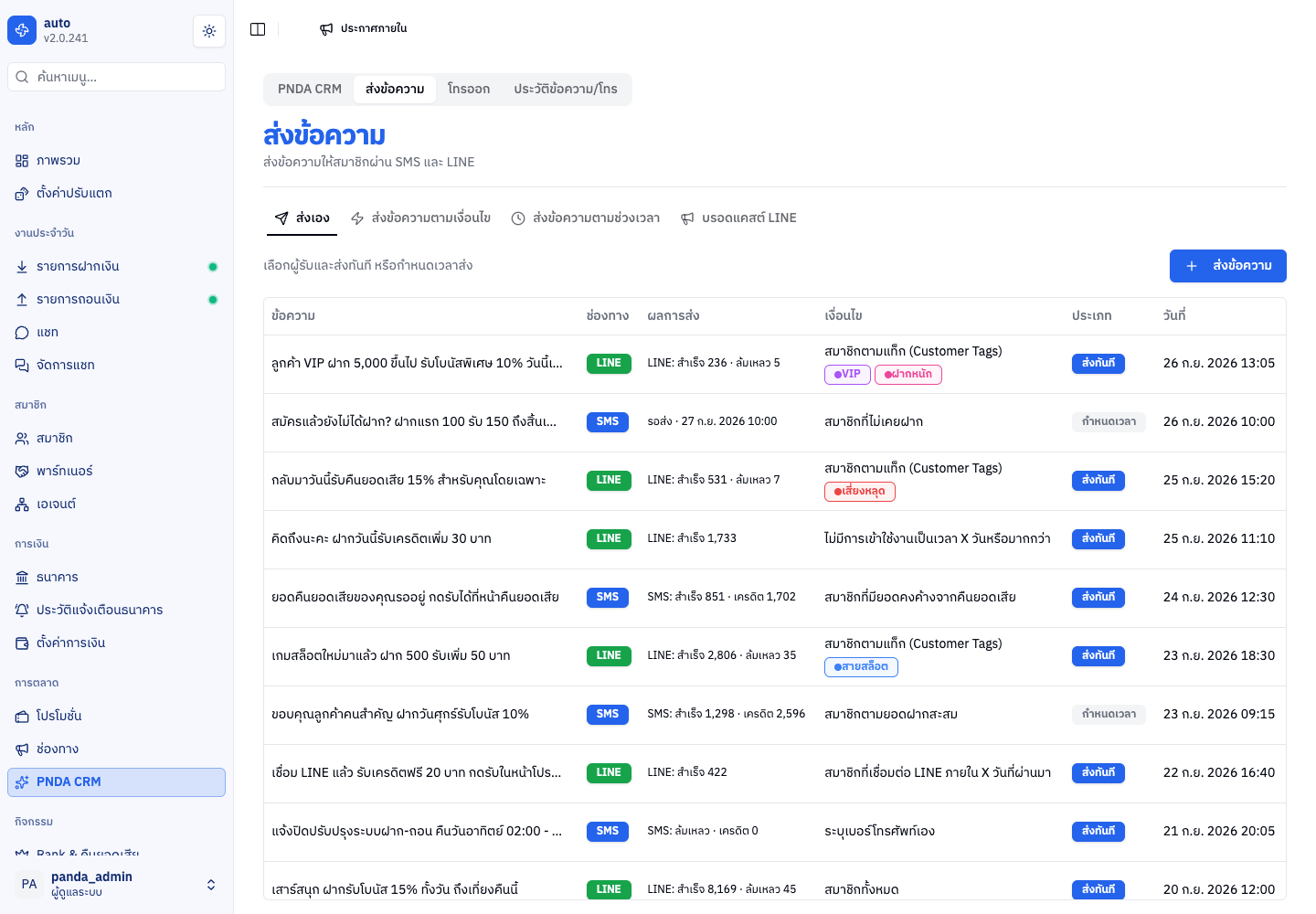Click the เอเจนต์ network icon
This screenshot has width=1316, height=914.
pos(22,505)
